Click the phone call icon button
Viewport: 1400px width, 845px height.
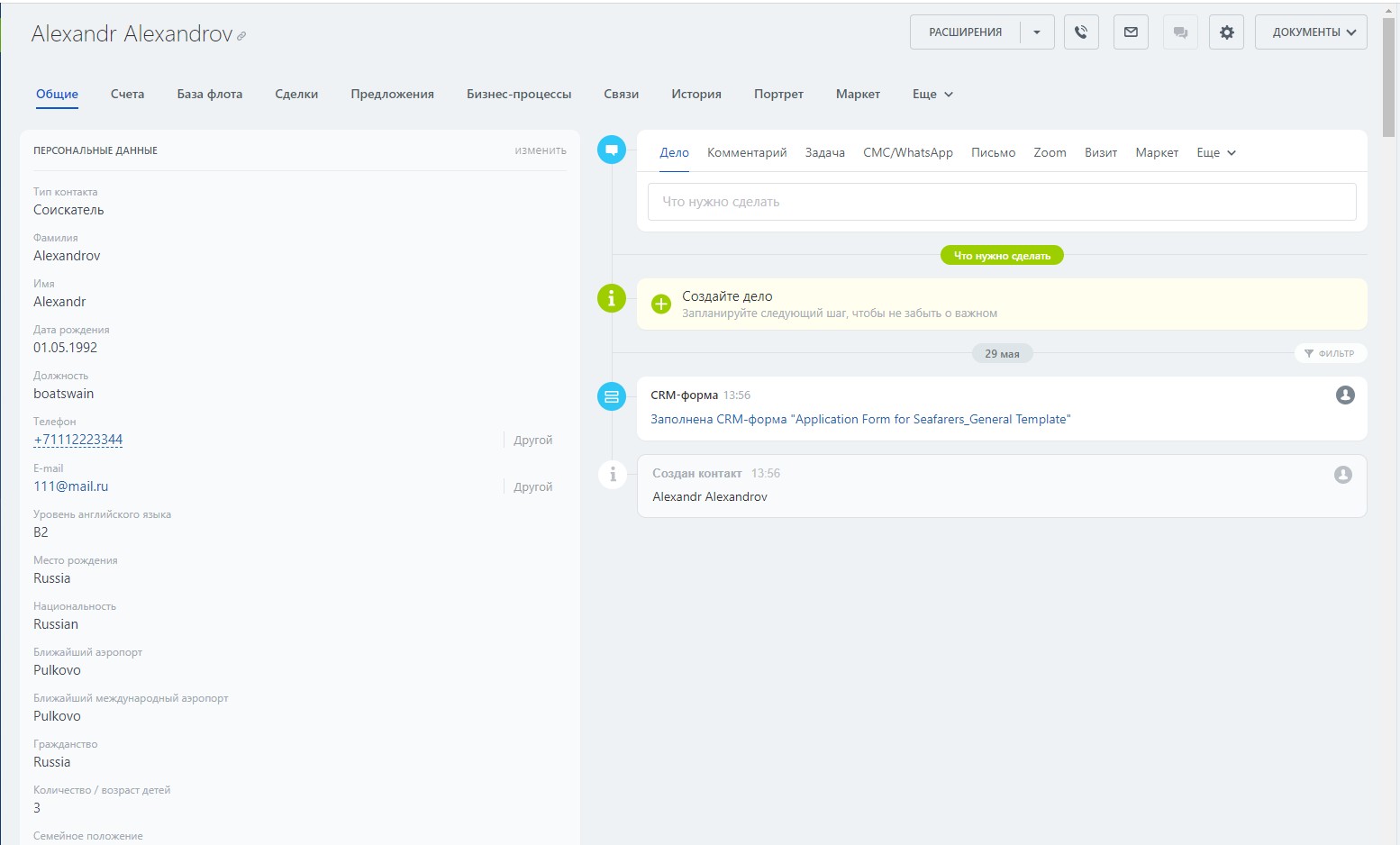[1081, 32]
